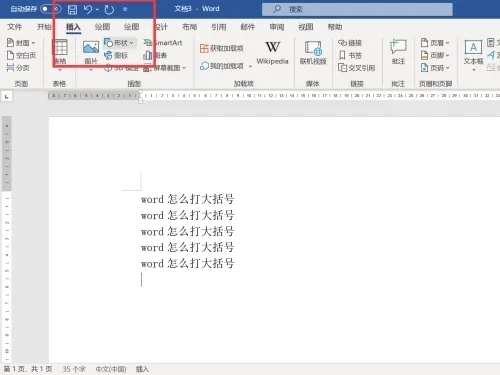Click in the 搜索 search box
This screenshot has height=375, width=500.
coord(357,9)
